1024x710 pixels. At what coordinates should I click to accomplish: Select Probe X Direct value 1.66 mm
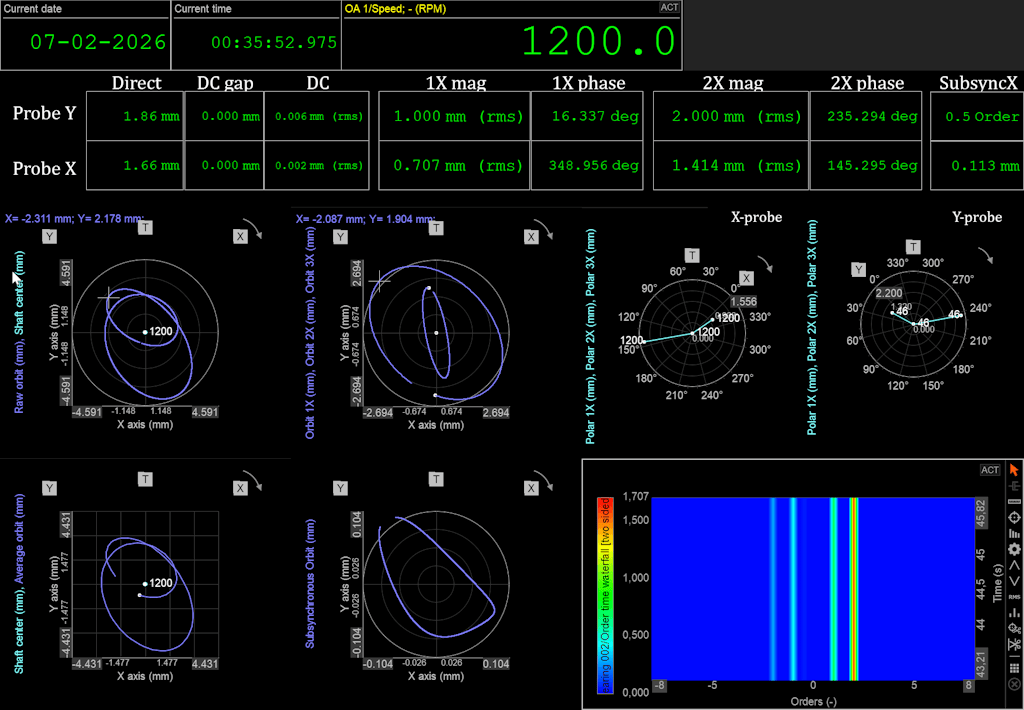[152, 166]
